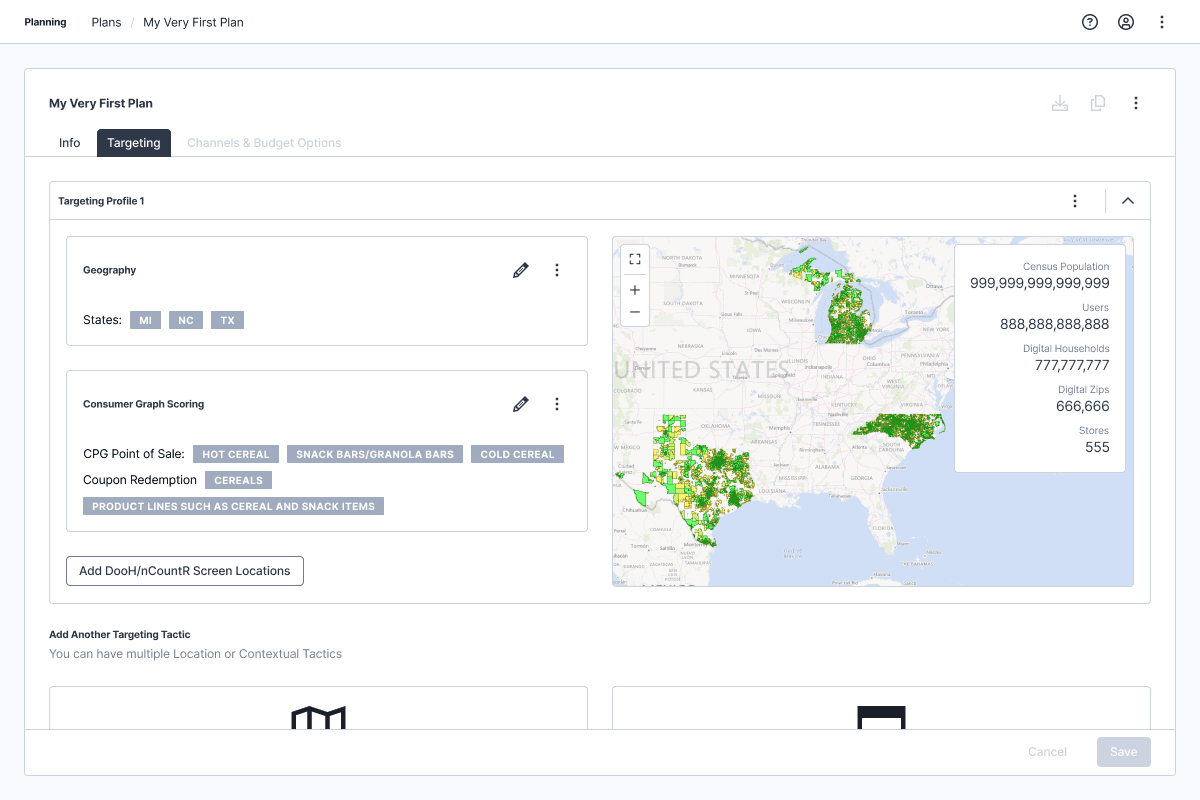Screen dimensions: 1200x800
Task: Click the CEREALS coupon tag
Action: coord(239,480)
